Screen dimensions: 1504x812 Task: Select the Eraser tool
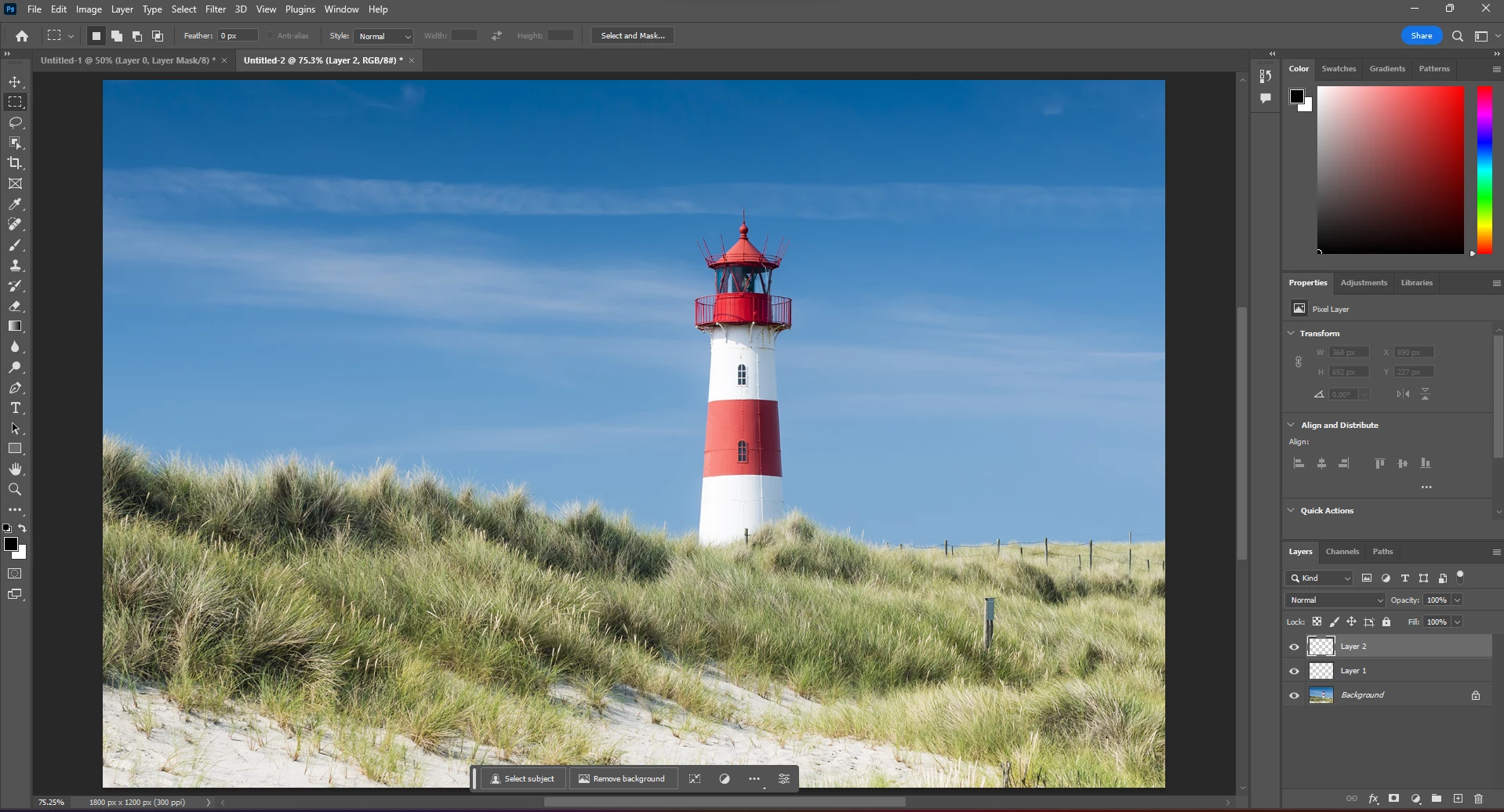click(15, 306)
